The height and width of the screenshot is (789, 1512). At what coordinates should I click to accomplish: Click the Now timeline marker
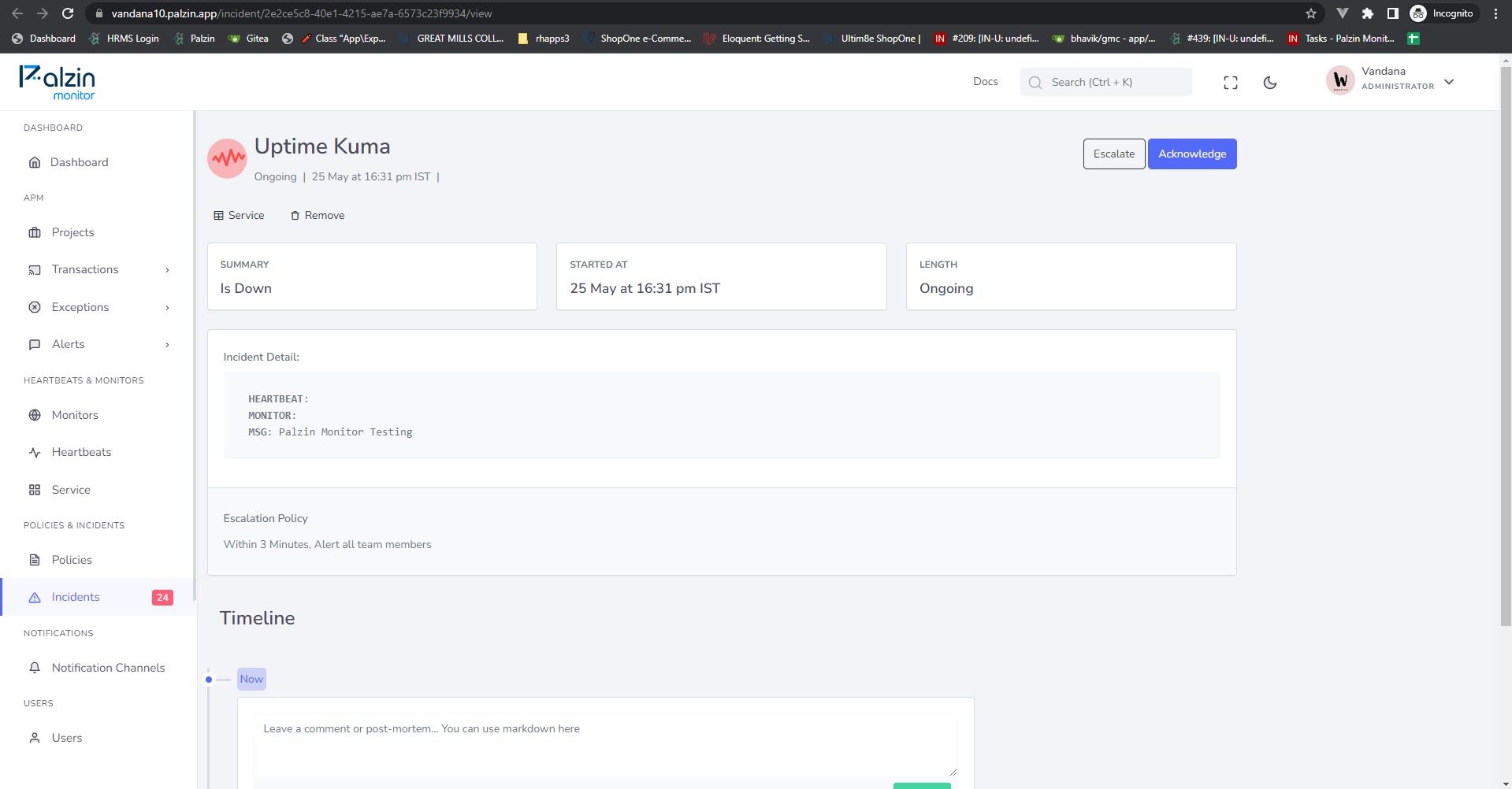tap(251, 679)
